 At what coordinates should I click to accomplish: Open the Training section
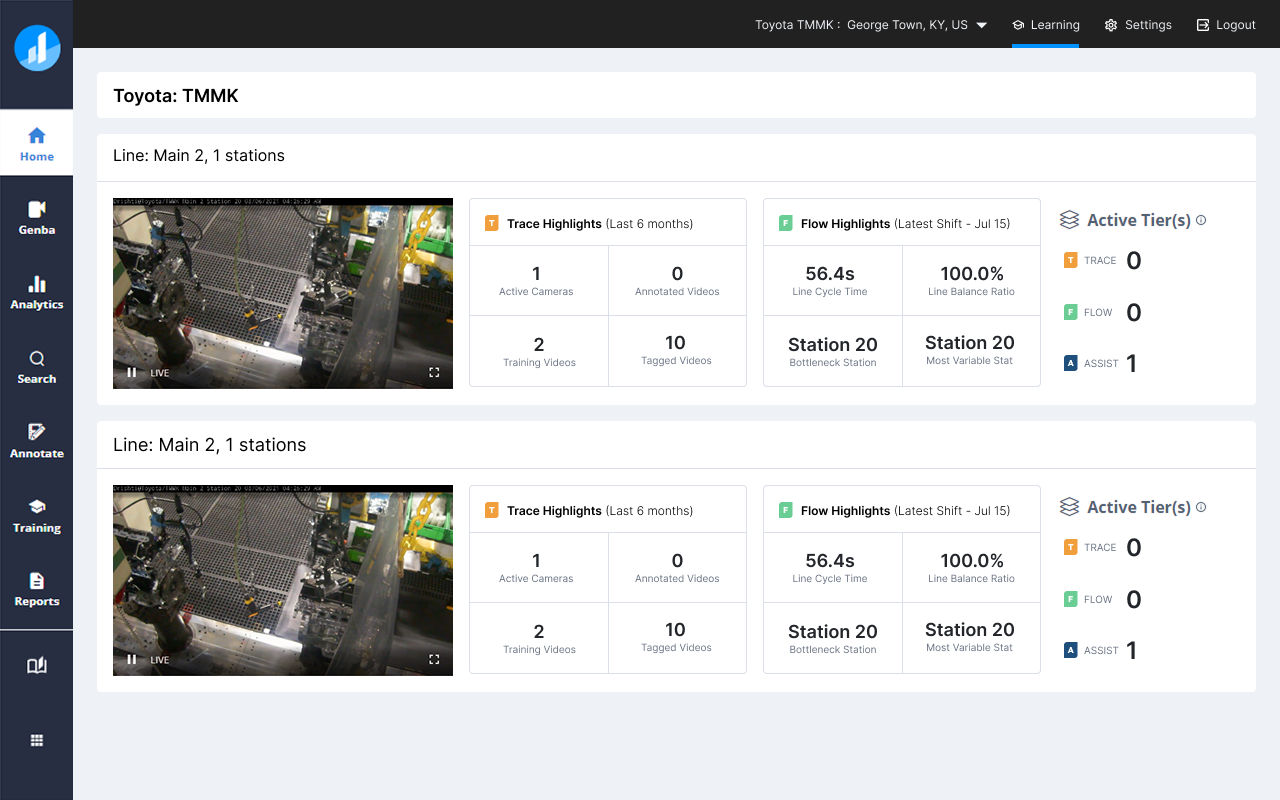tap(37, 515)
